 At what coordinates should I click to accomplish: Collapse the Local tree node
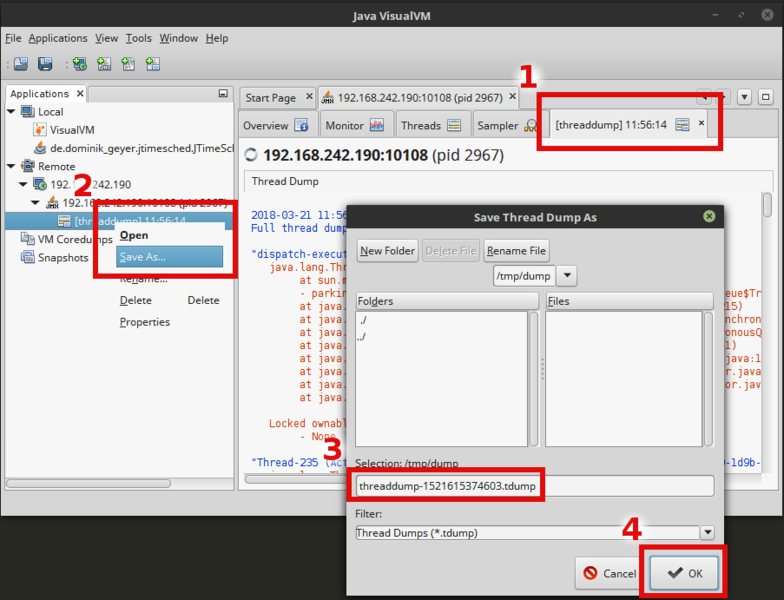click(12, 112)
